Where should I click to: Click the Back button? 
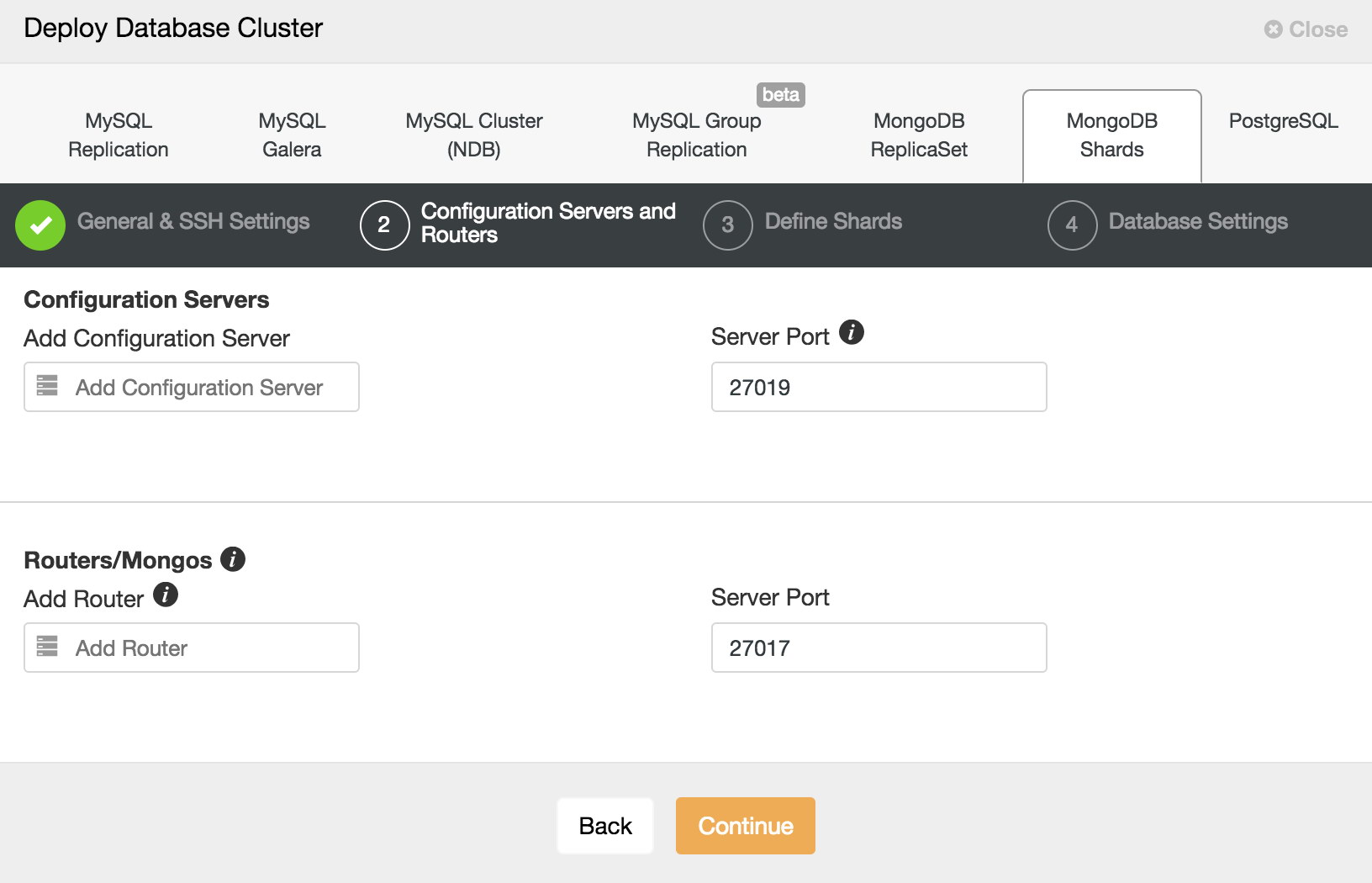coord(605,826)
